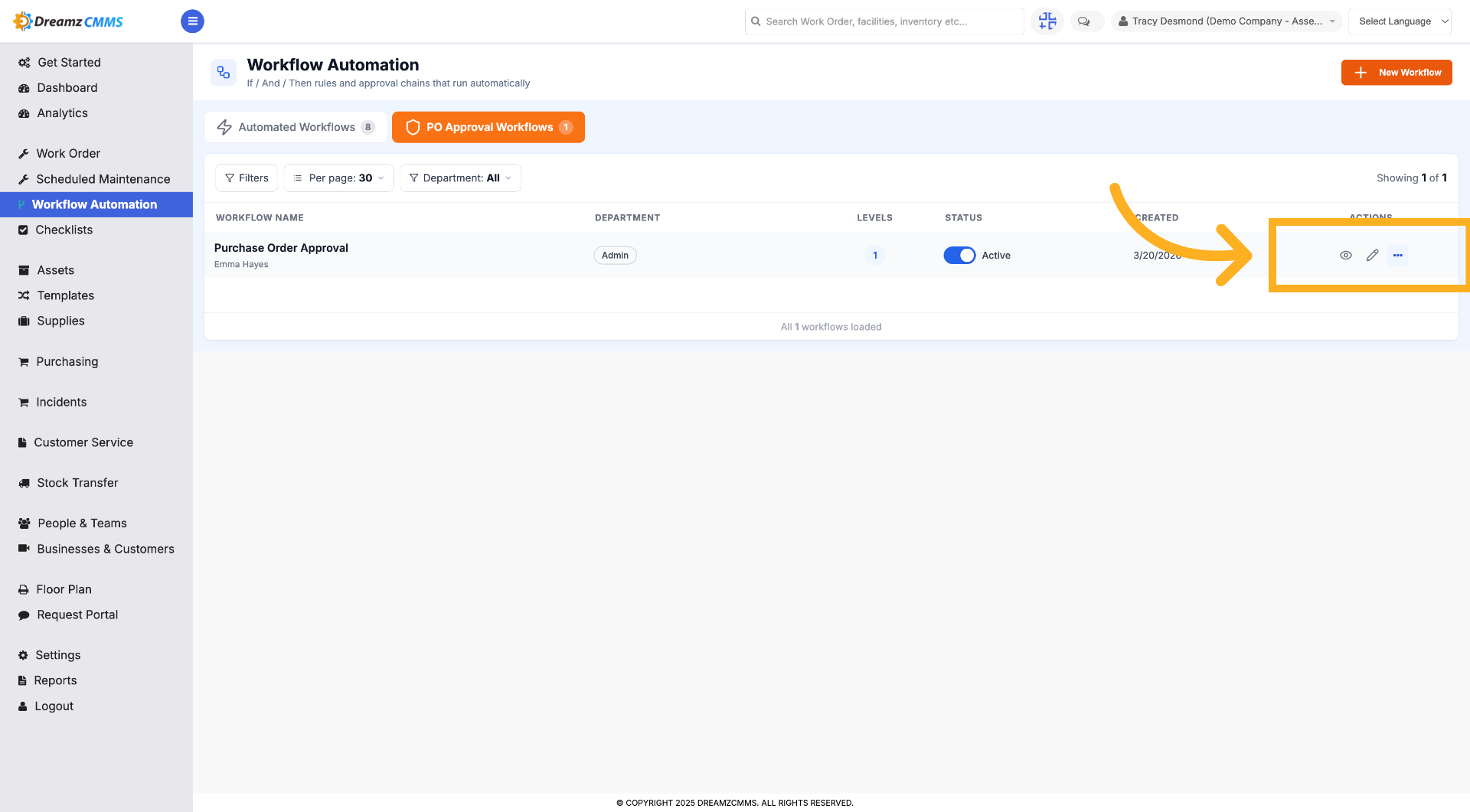
Task: Click the Dashboard gauge icon
Action: click(24, 88)
